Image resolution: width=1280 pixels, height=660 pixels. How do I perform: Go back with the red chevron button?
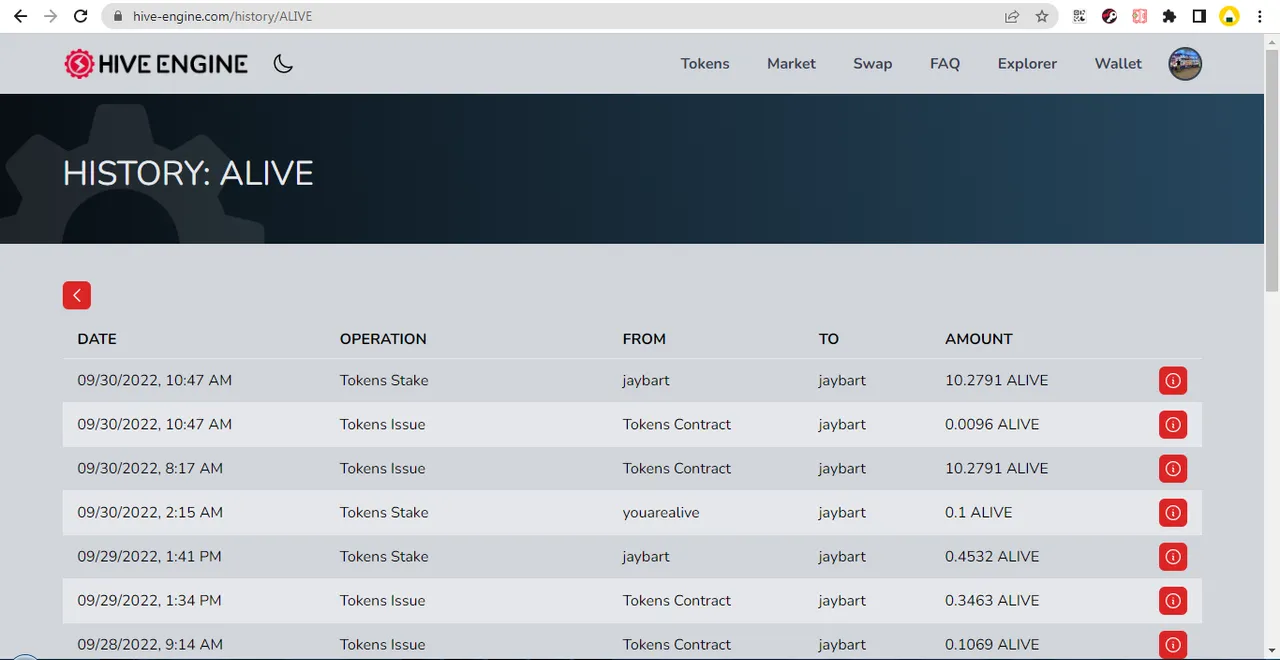(77, 295)
